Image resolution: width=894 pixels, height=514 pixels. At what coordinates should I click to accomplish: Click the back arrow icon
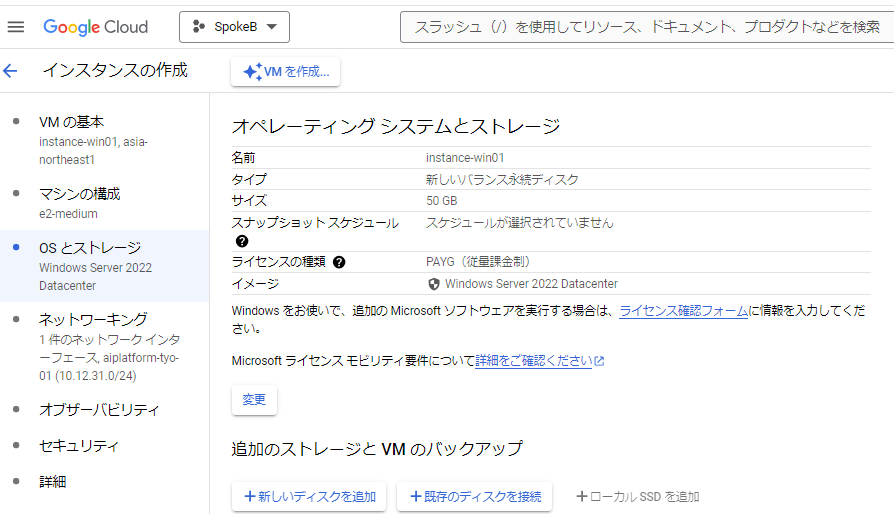(11, 71)
